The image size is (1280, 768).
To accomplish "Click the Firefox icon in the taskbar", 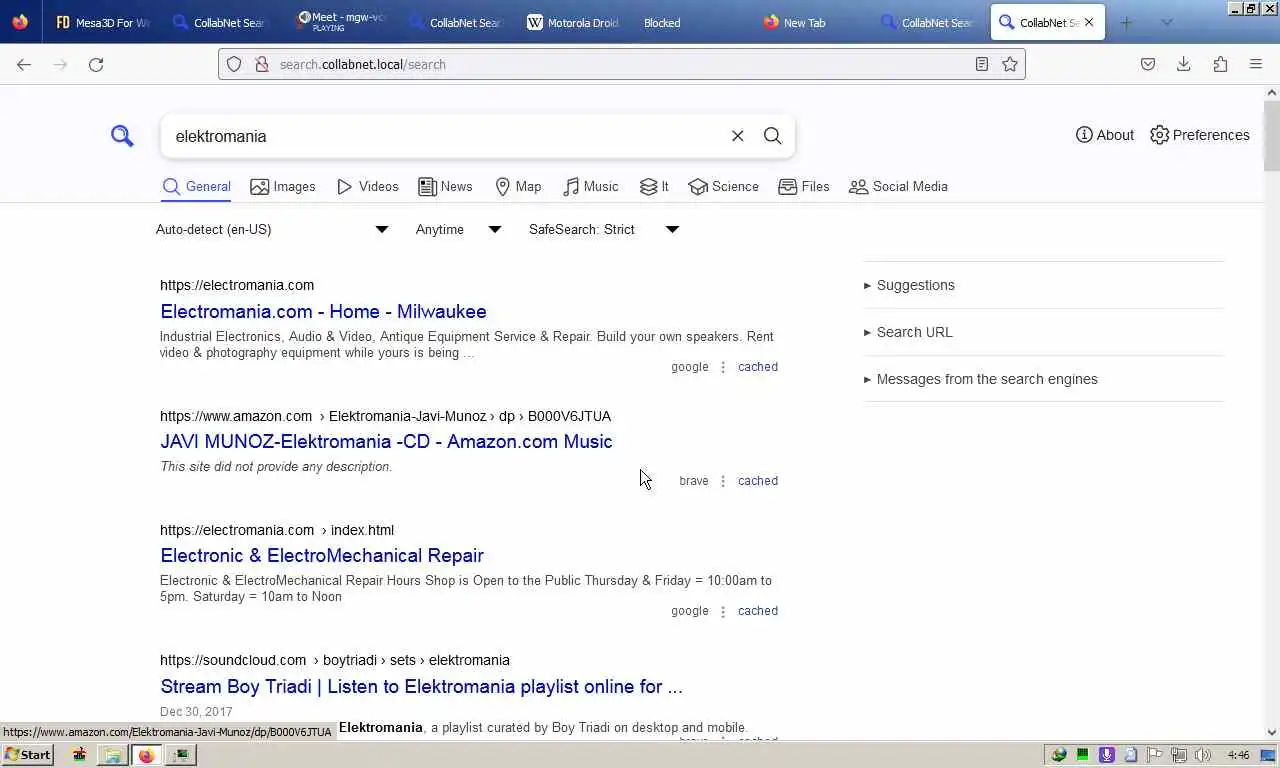I will coord(147,755).
